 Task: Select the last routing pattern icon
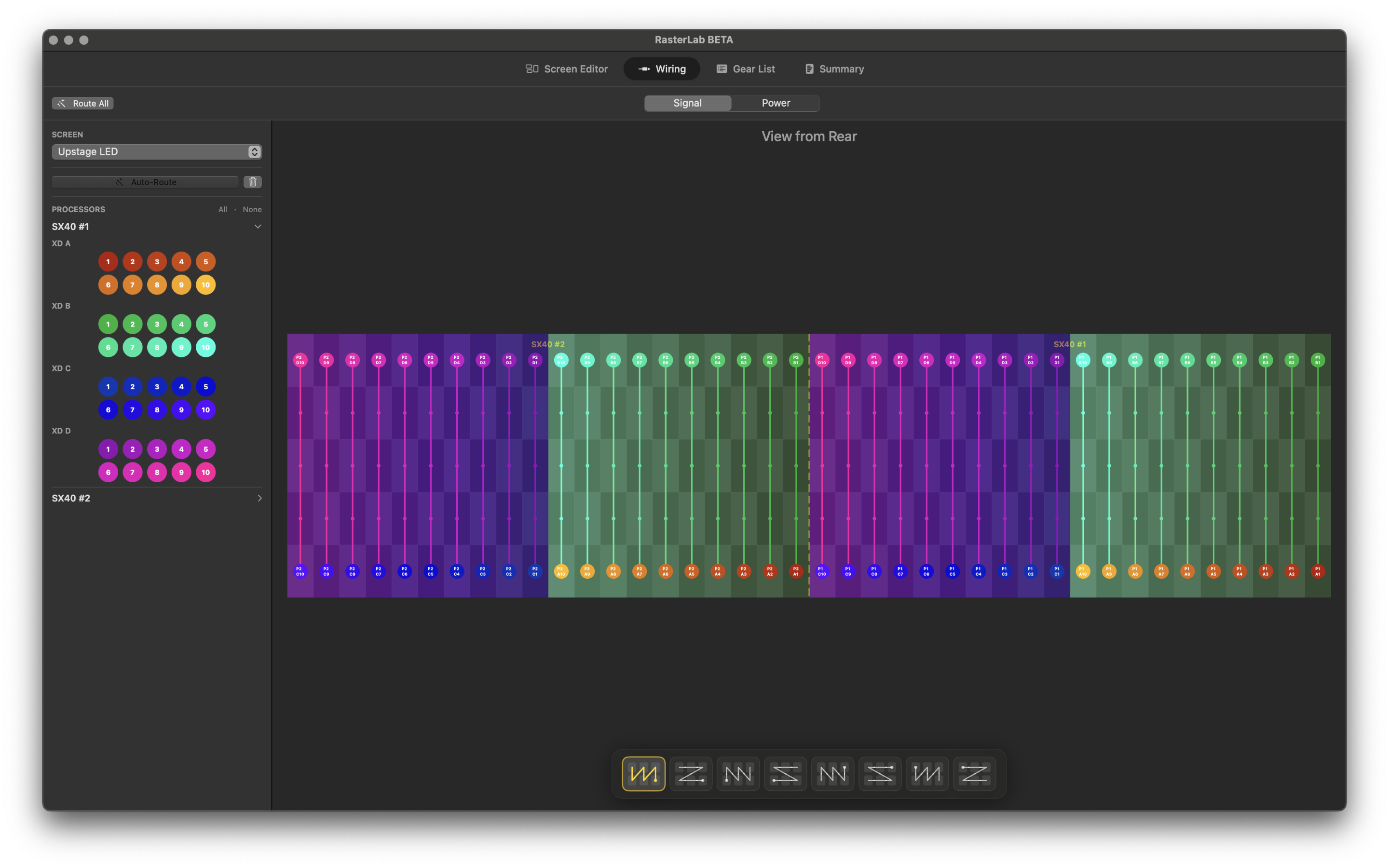974,773
